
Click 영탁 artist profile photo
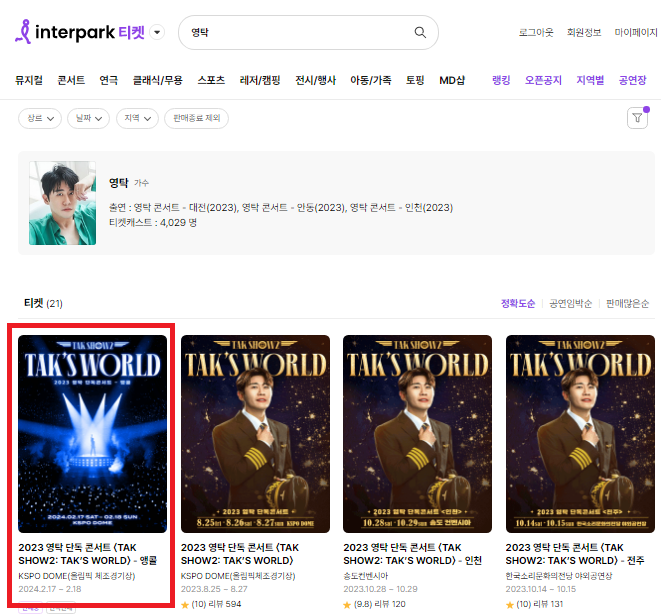tap(62, 203)
